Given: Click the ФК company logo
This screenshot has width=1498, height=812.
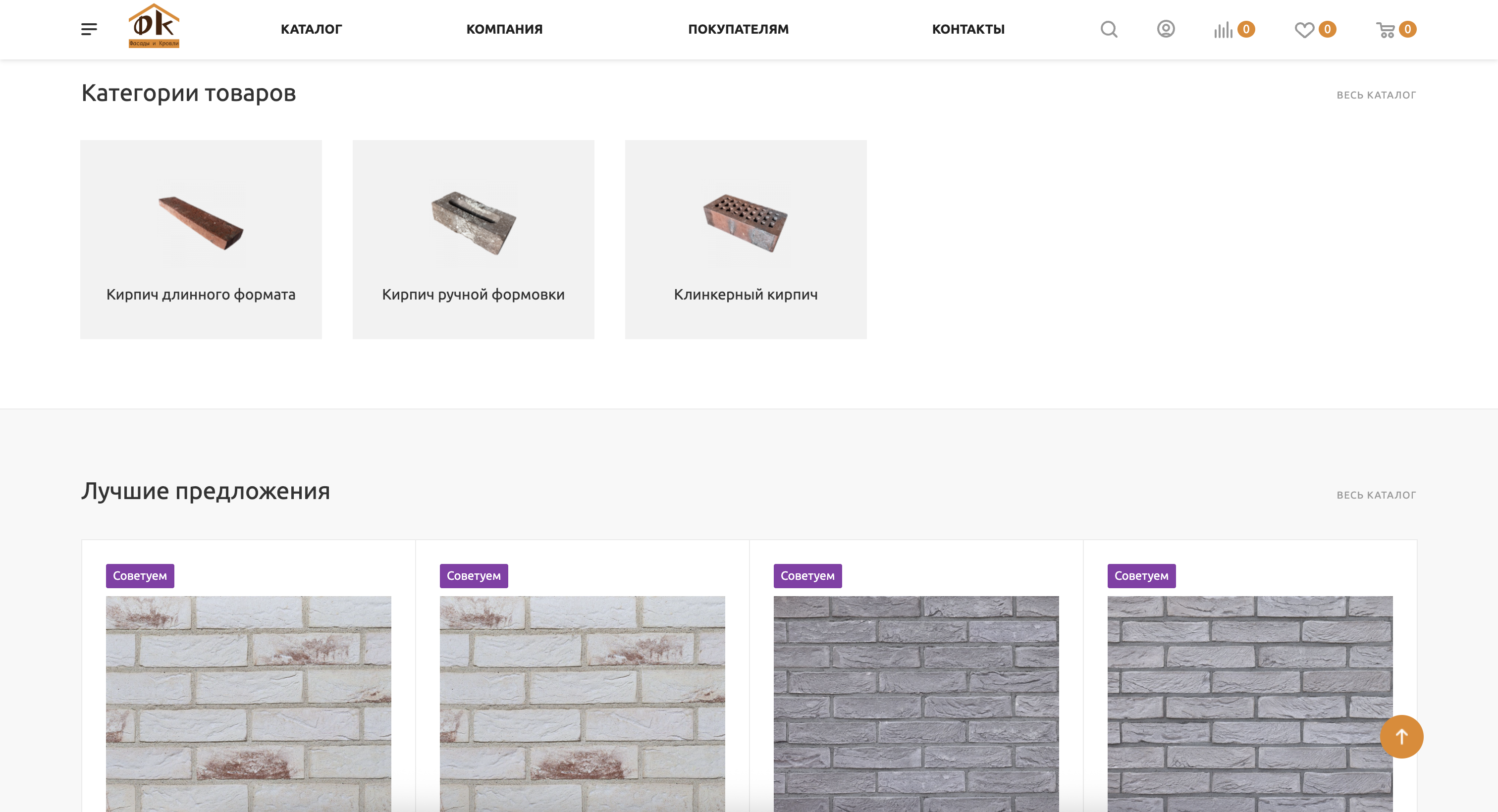Looking at the screenshot, I should tap(154, 26).
